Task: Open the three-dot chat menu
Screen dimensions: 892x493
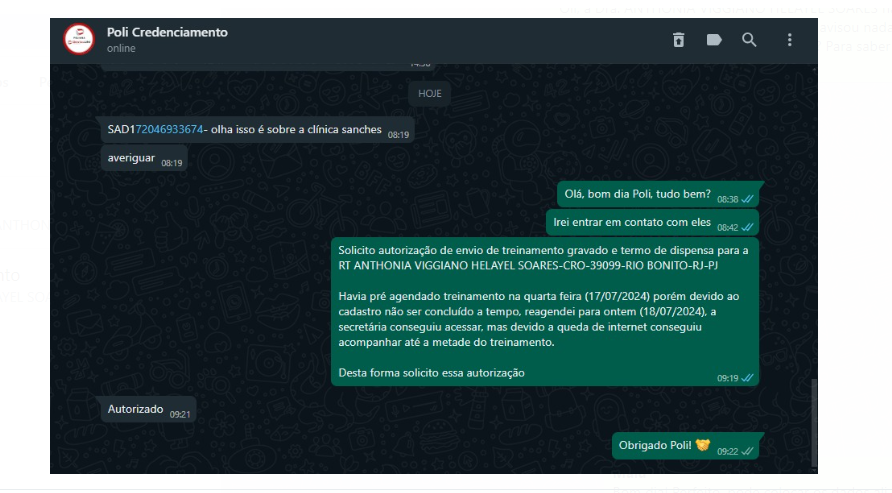Action: (x=789, y=40)
